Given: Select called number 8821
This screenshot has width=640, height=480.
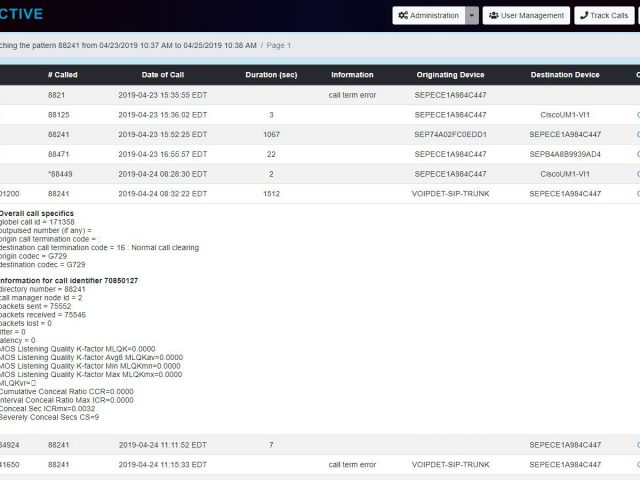Looking at the screenshot, I should click(56, 95).
